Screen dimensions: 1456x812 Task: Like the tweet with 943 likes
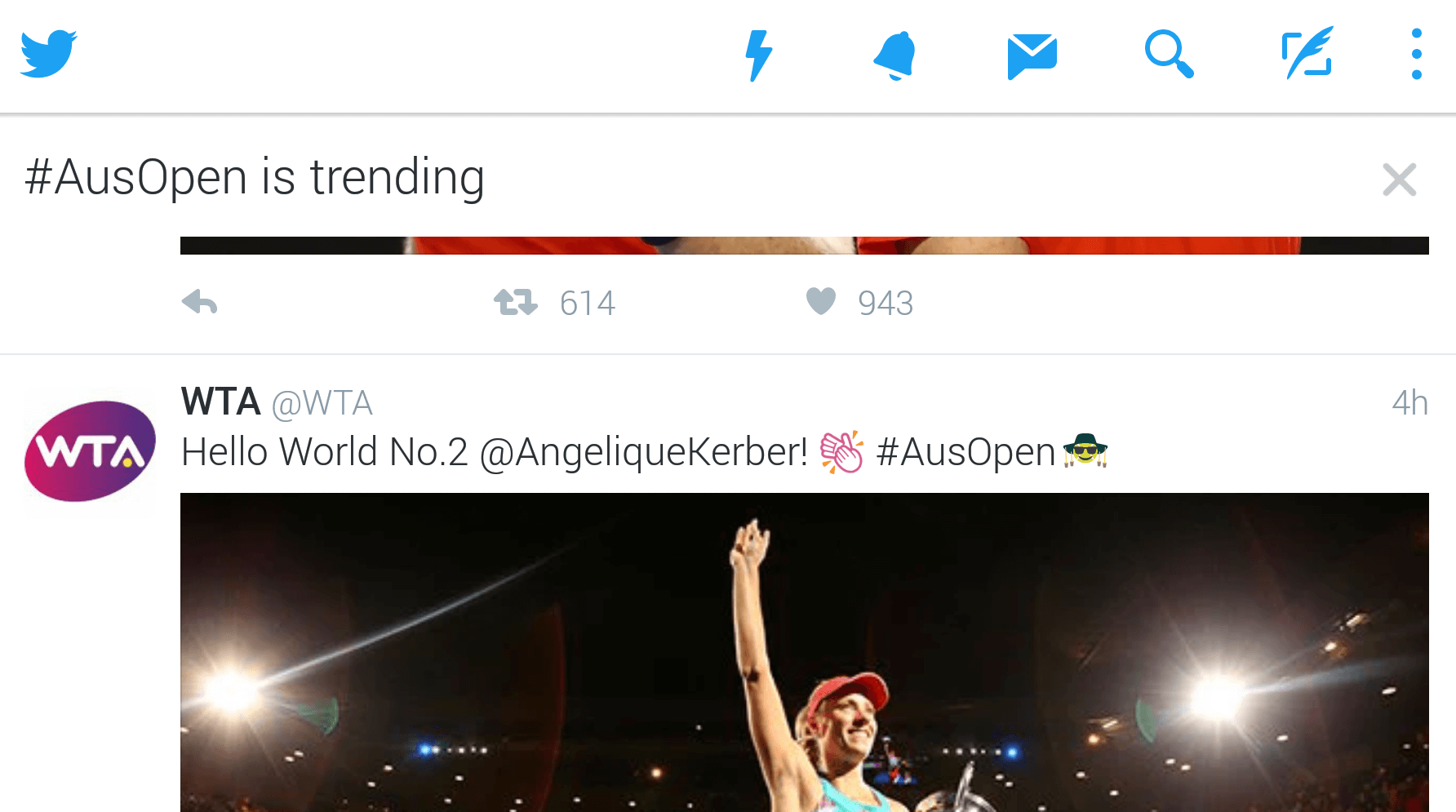[x=821, y=301]
